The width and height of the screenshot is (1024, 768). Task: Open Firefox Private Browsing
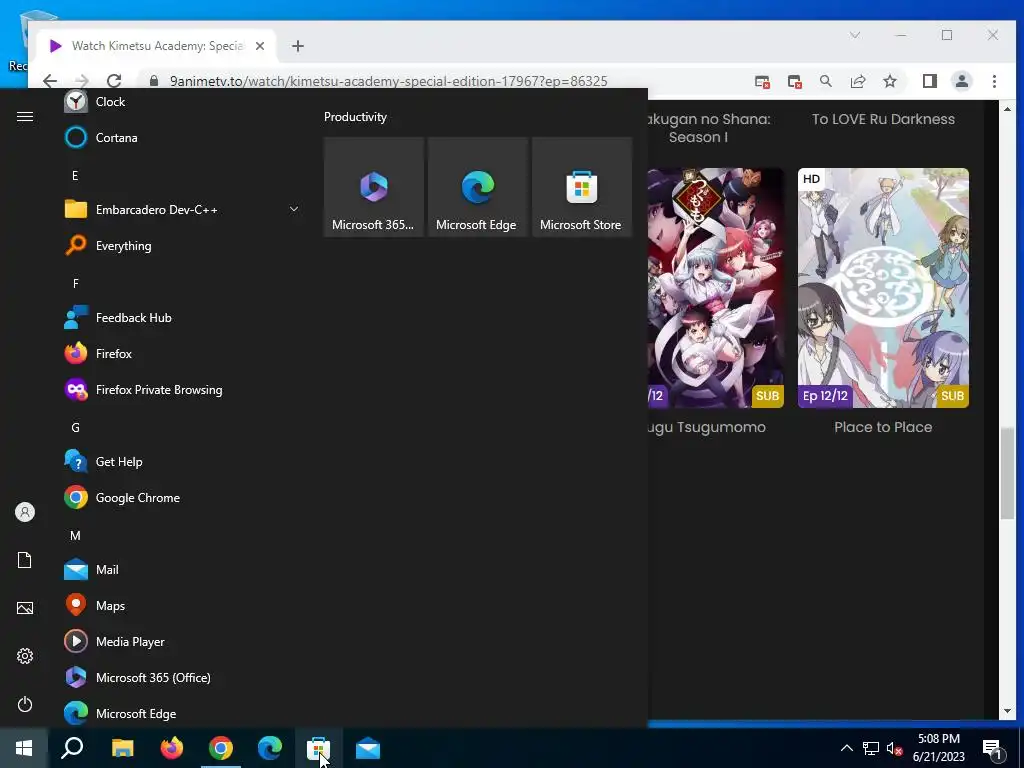pyautogui.click(x=183, y=390)
